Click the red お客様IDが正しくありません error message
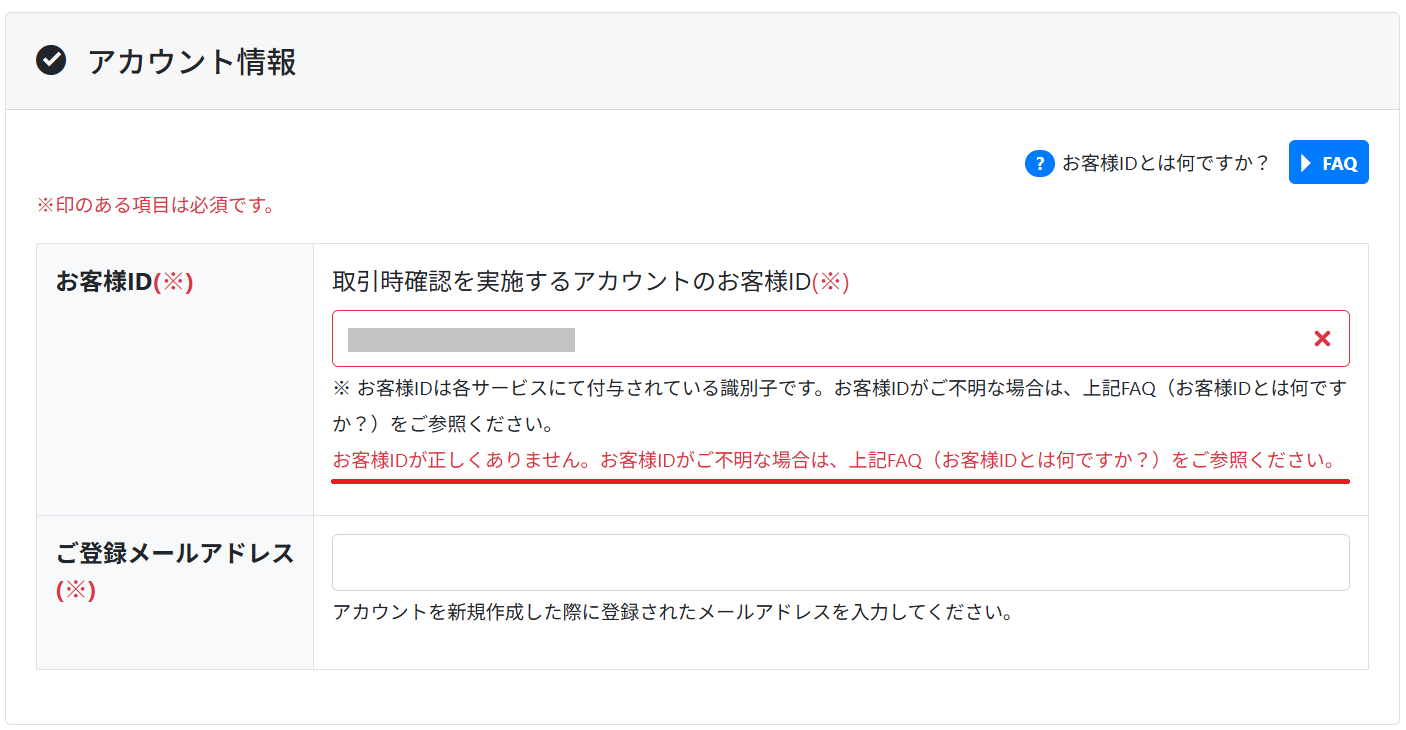The height and width of the screenshot is (730, 1406). (835, 461)
